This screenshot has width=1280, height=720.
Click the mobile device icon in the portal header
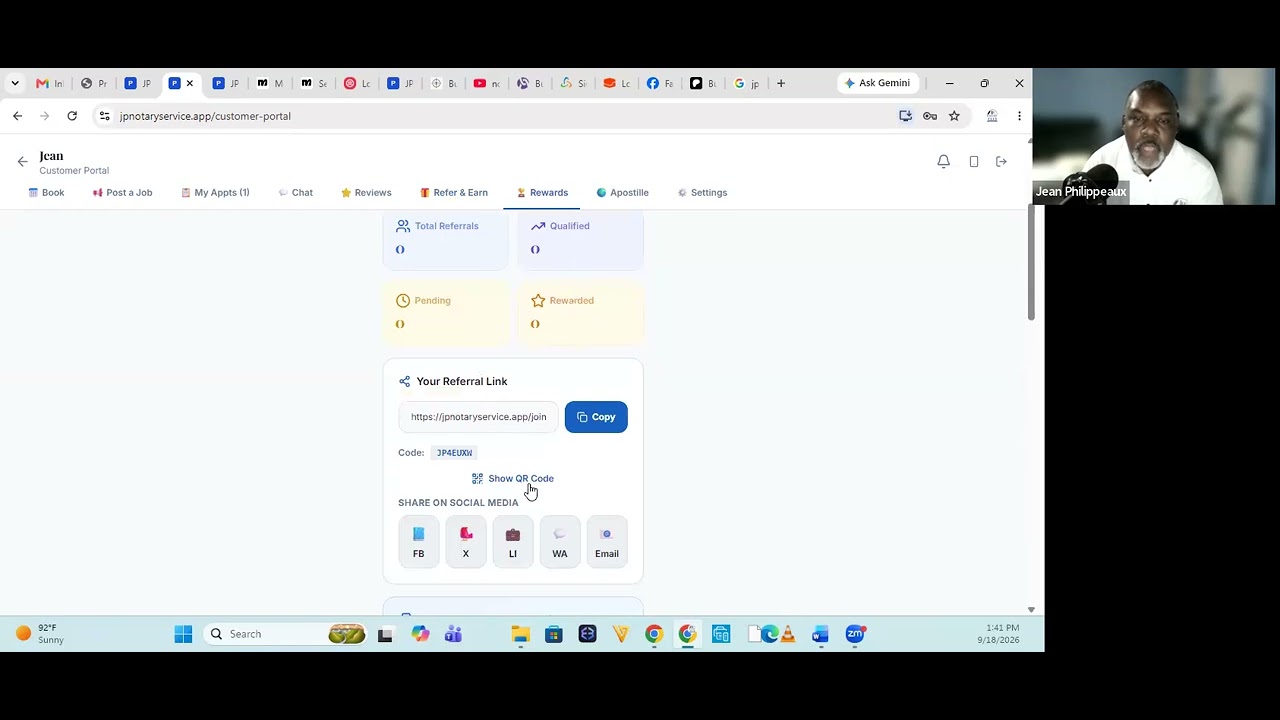pos(974,161)
